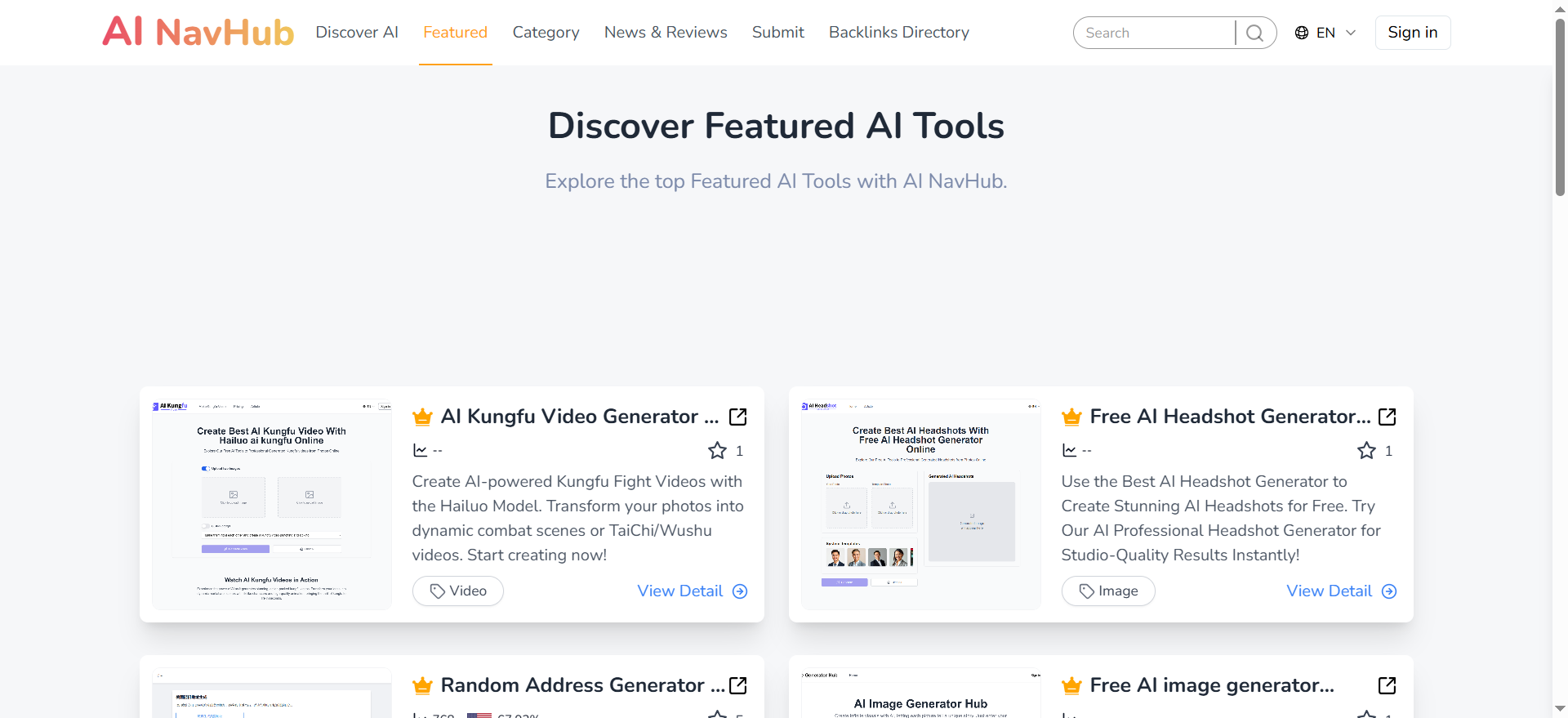Click View Detail for Free AI Headshot Generator

coord(1341,591)
